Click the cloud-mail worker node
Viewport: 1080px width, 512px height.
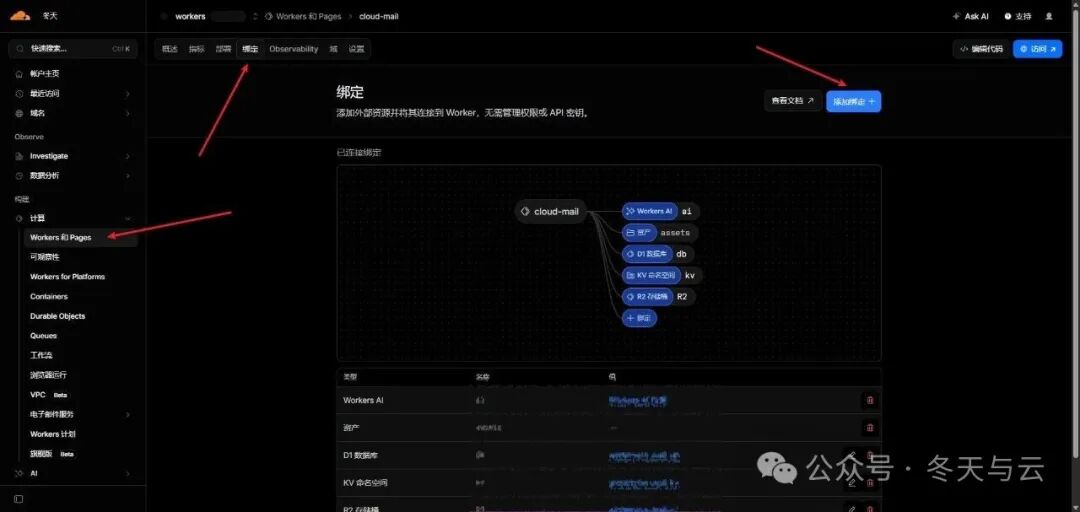[x=550, y=212]
